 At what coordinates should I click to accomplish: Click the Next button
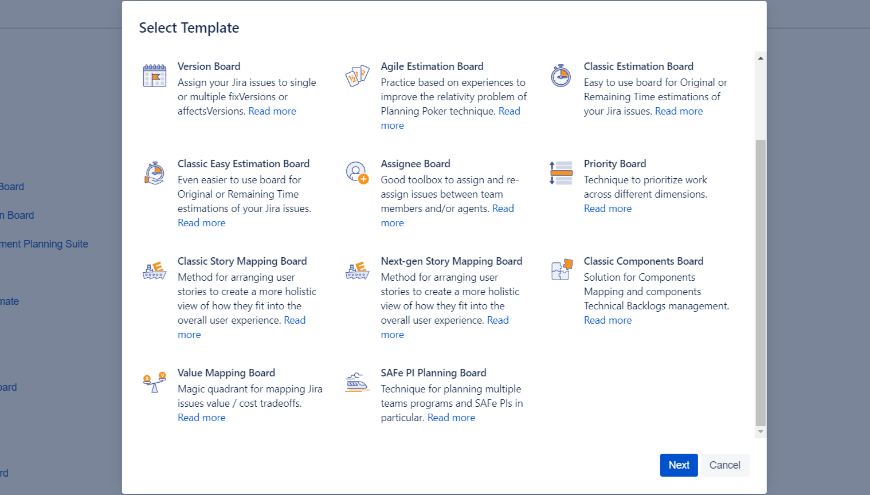pyautogui.click(x=679, y=465)
